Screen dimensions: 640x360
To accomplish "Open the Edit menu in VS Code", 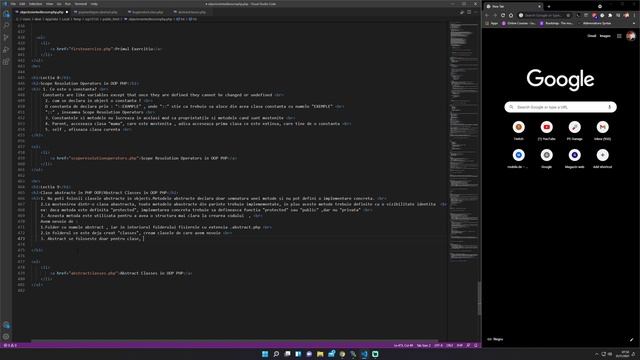I will pos(22,4).
